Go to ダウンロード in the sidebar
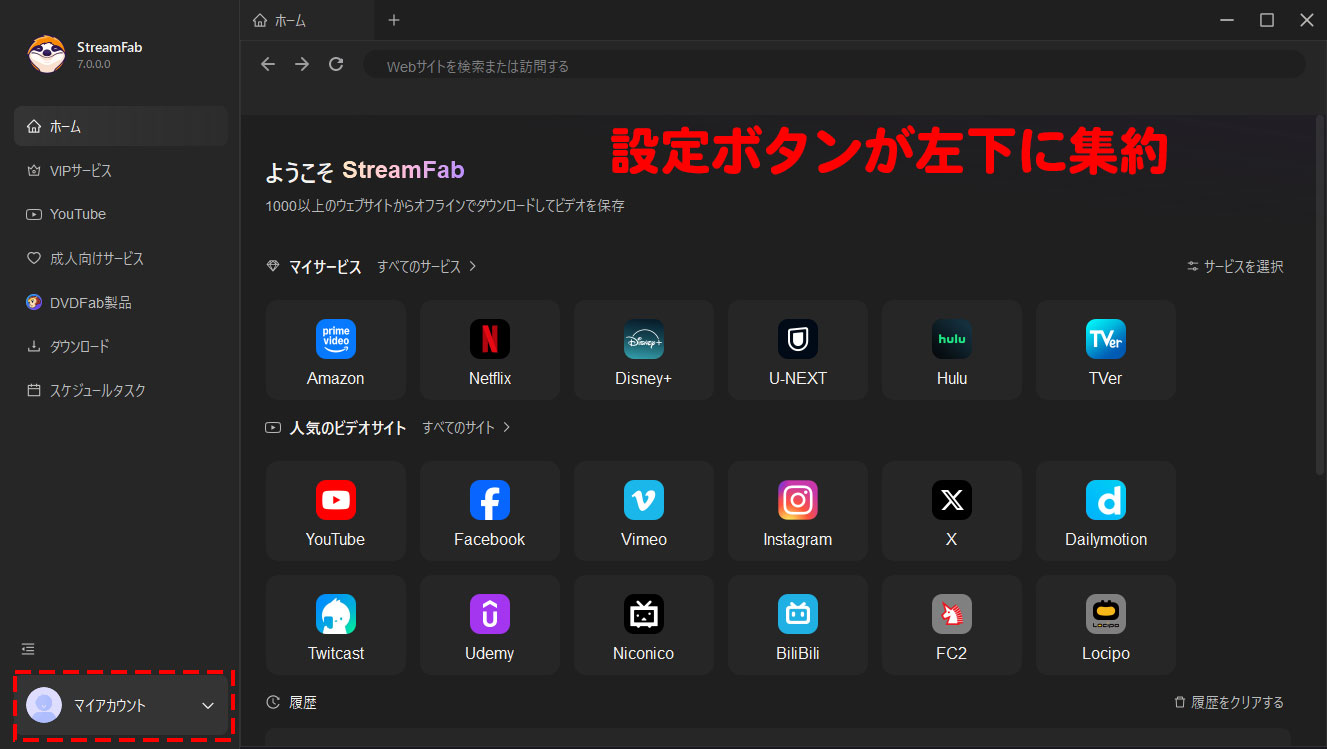This screenshot has height=749, width=1327. click(x=80, y=346)
